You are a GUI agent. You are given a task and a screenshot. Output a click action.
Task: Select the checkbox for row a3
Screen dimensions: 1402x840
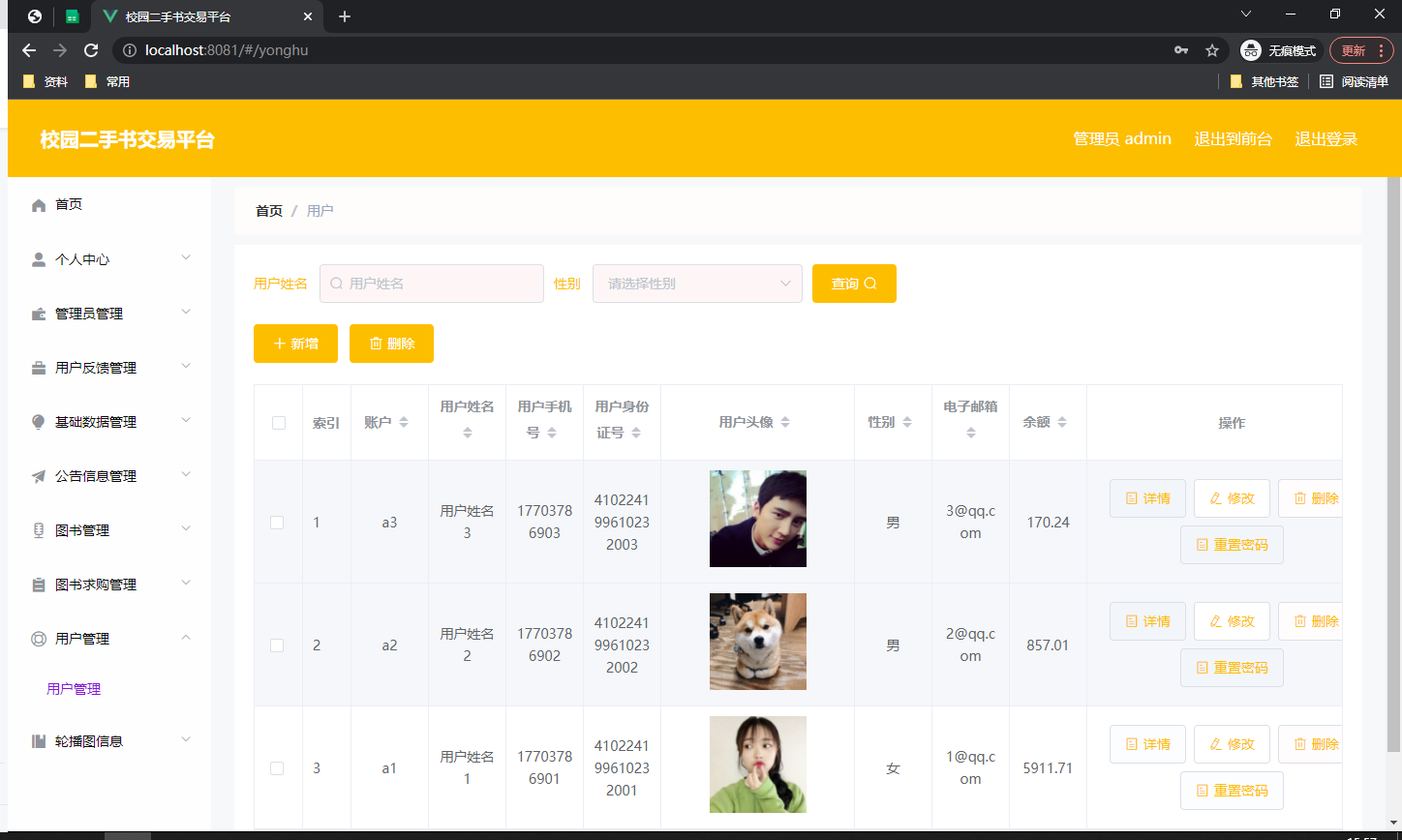pos(277,523)
